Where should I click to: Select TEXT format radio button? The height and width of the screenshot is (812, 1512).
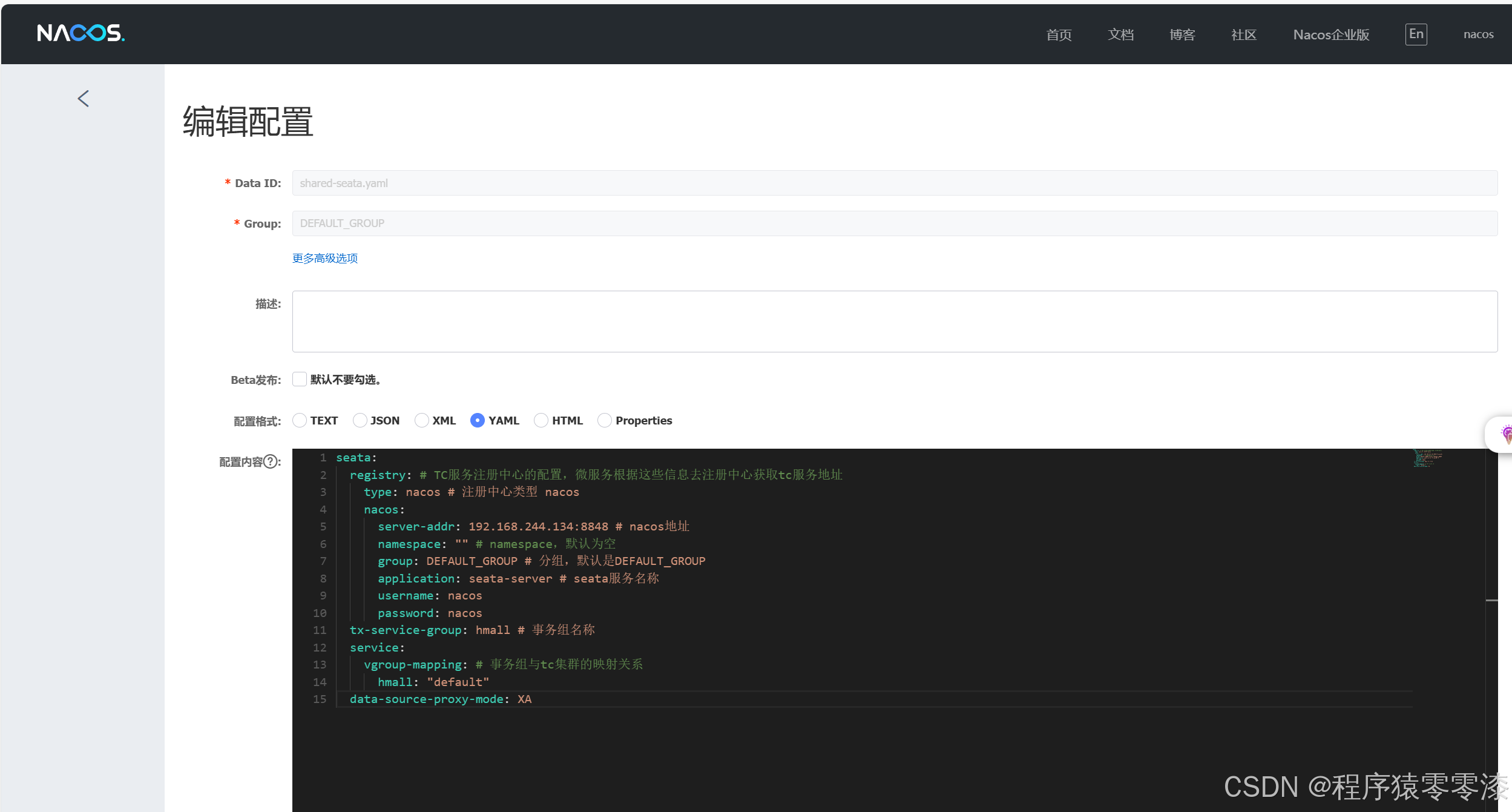[x=300, y=420]
